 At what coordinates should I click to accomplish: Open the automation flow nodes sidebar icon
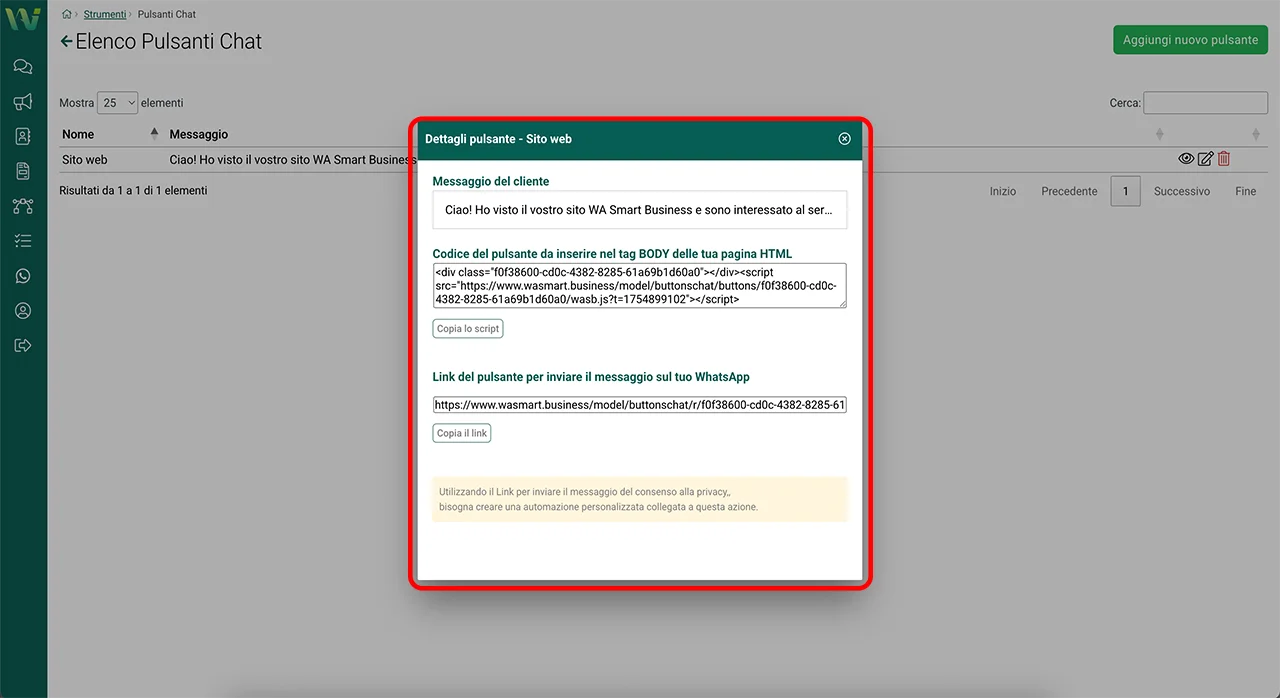pyautogui.click(x=22, y=206)
